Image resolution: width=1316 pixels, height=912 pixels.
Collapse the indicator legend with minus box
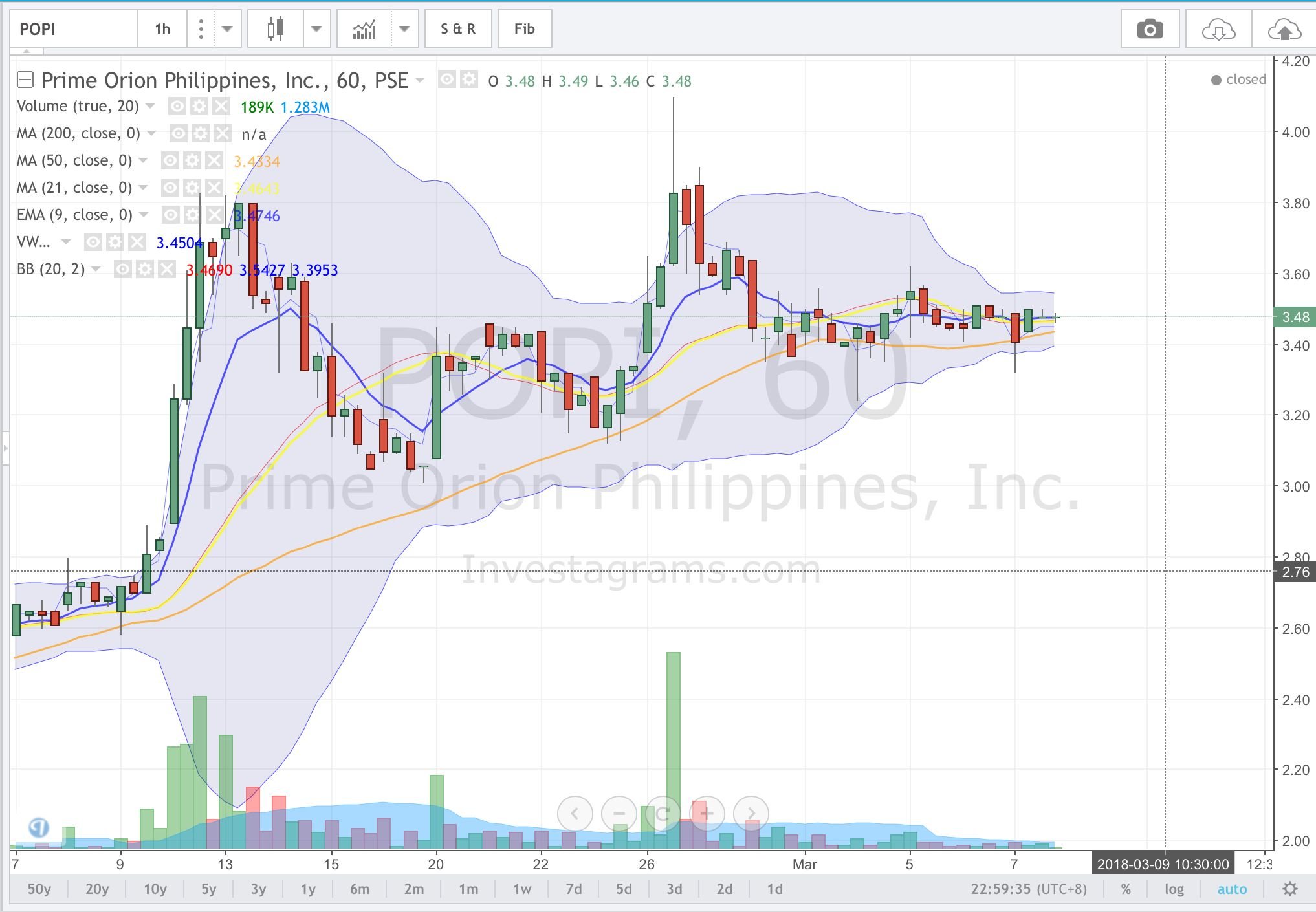coord(25,80)
